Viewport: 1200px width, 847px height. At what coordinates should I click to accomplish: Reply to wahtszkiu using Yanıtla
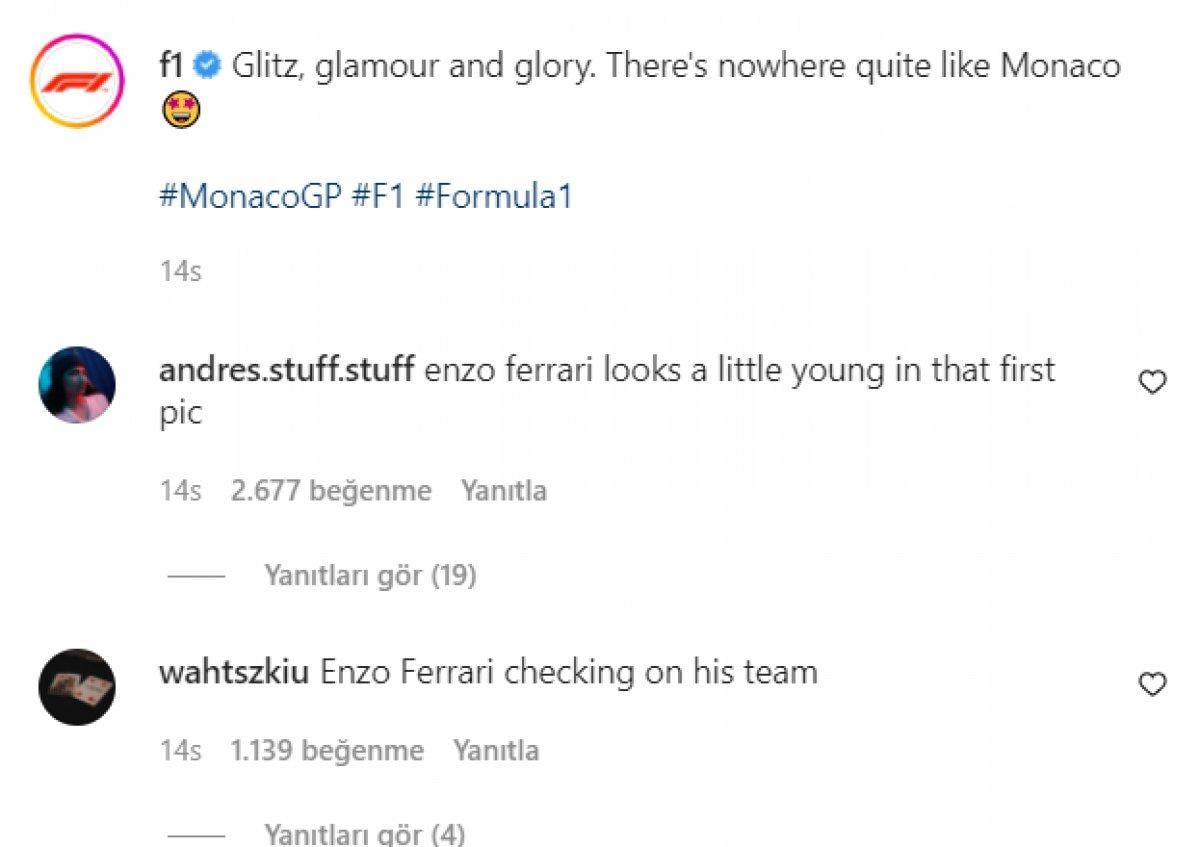[497, 749]
